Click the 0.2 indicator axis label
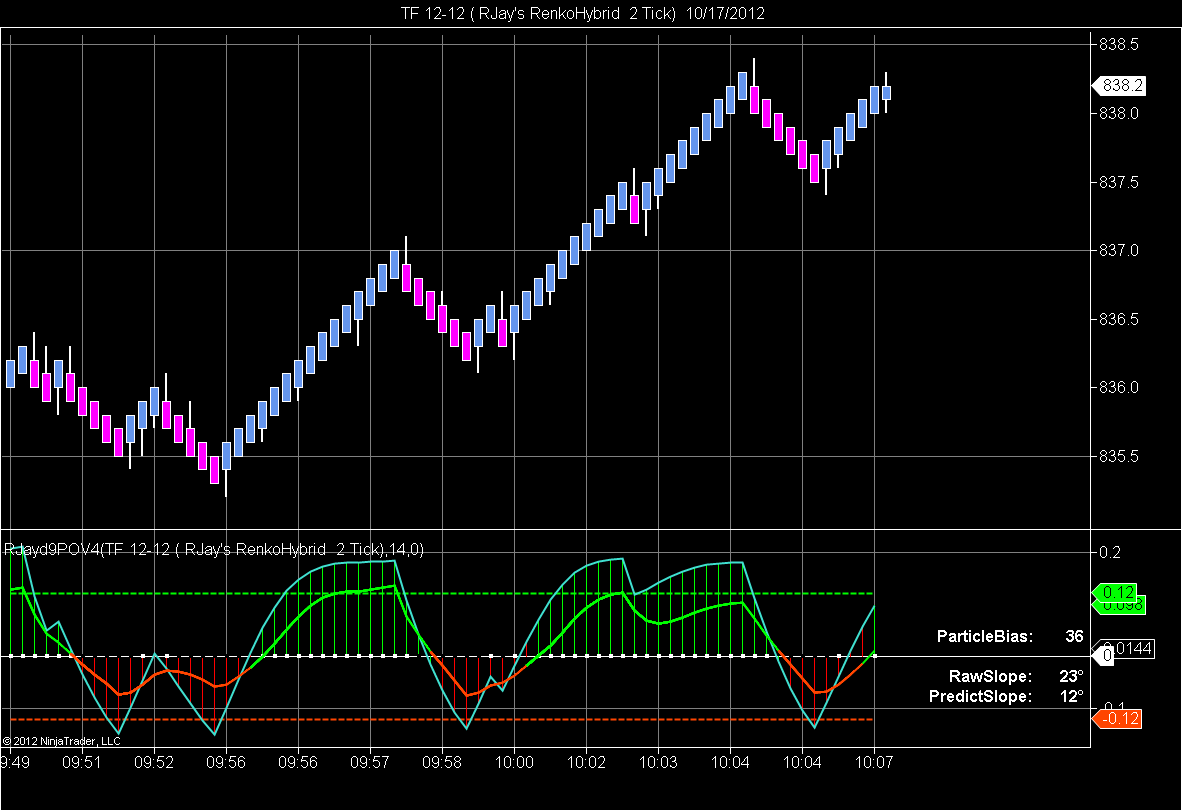Screen dimensions: 1182x811 1110,552
